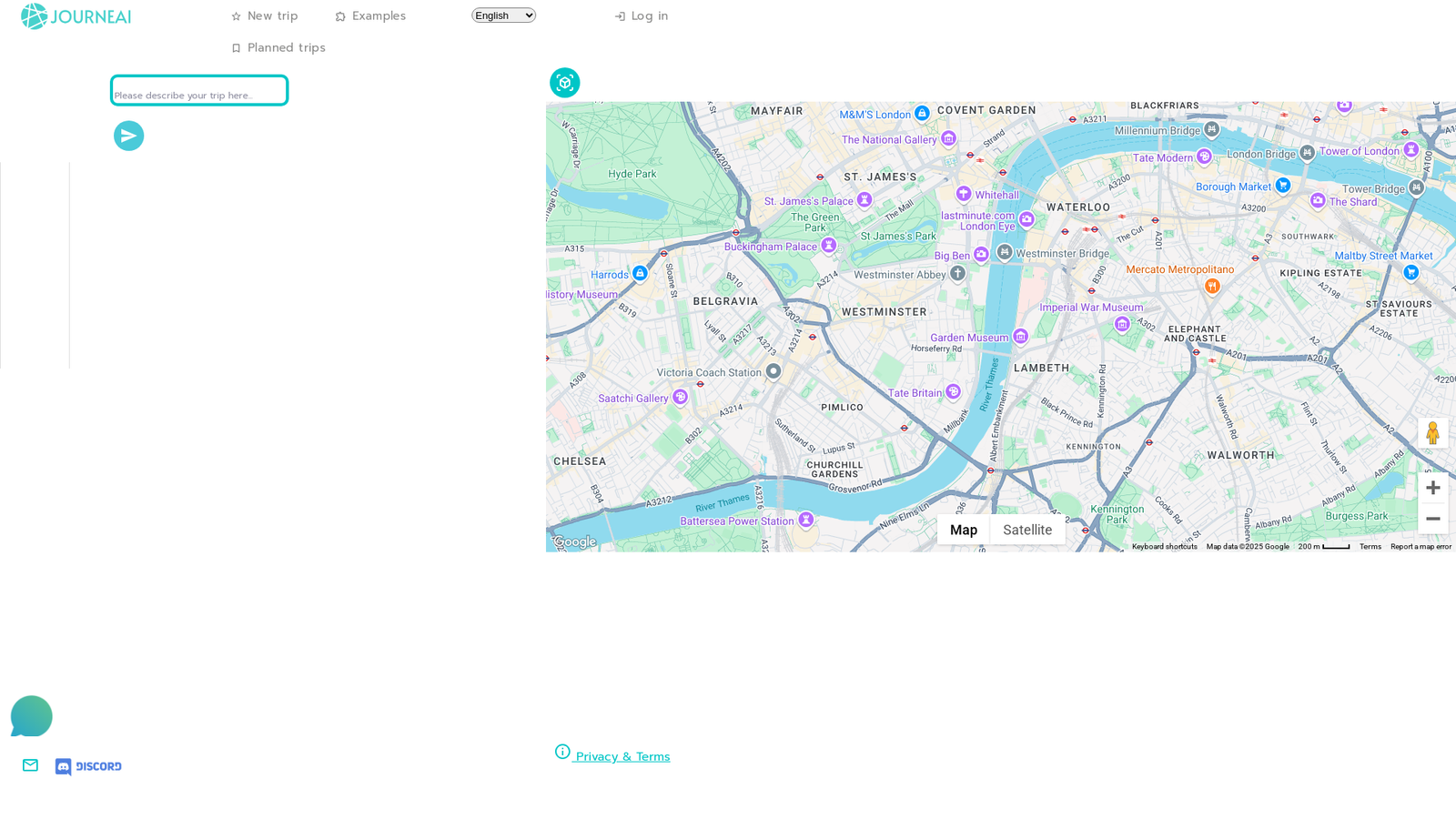Click the JourneAI logo
Image resolution: width=1456 pixels, height=819 pixels.
[76, 16]
